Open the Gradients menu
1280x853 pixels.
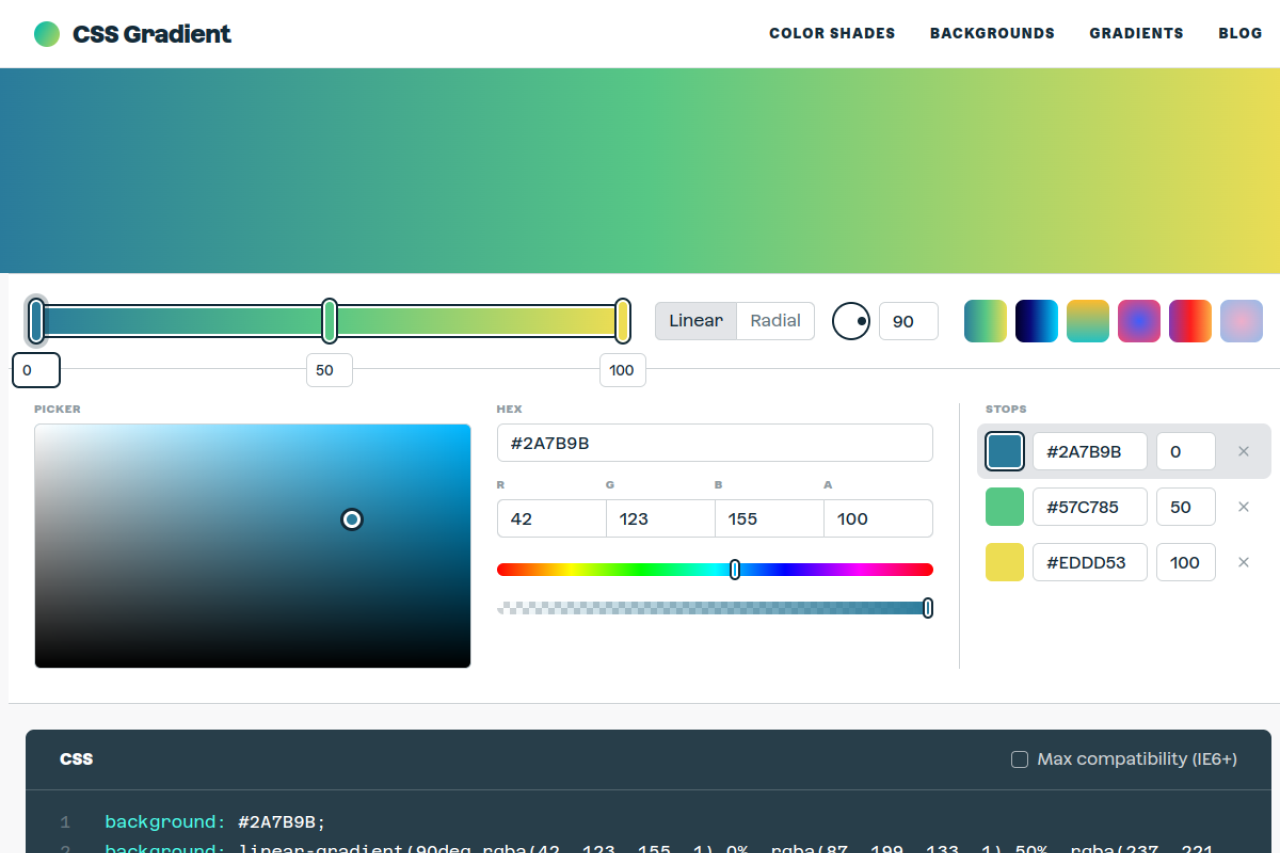pos(1136,33)
